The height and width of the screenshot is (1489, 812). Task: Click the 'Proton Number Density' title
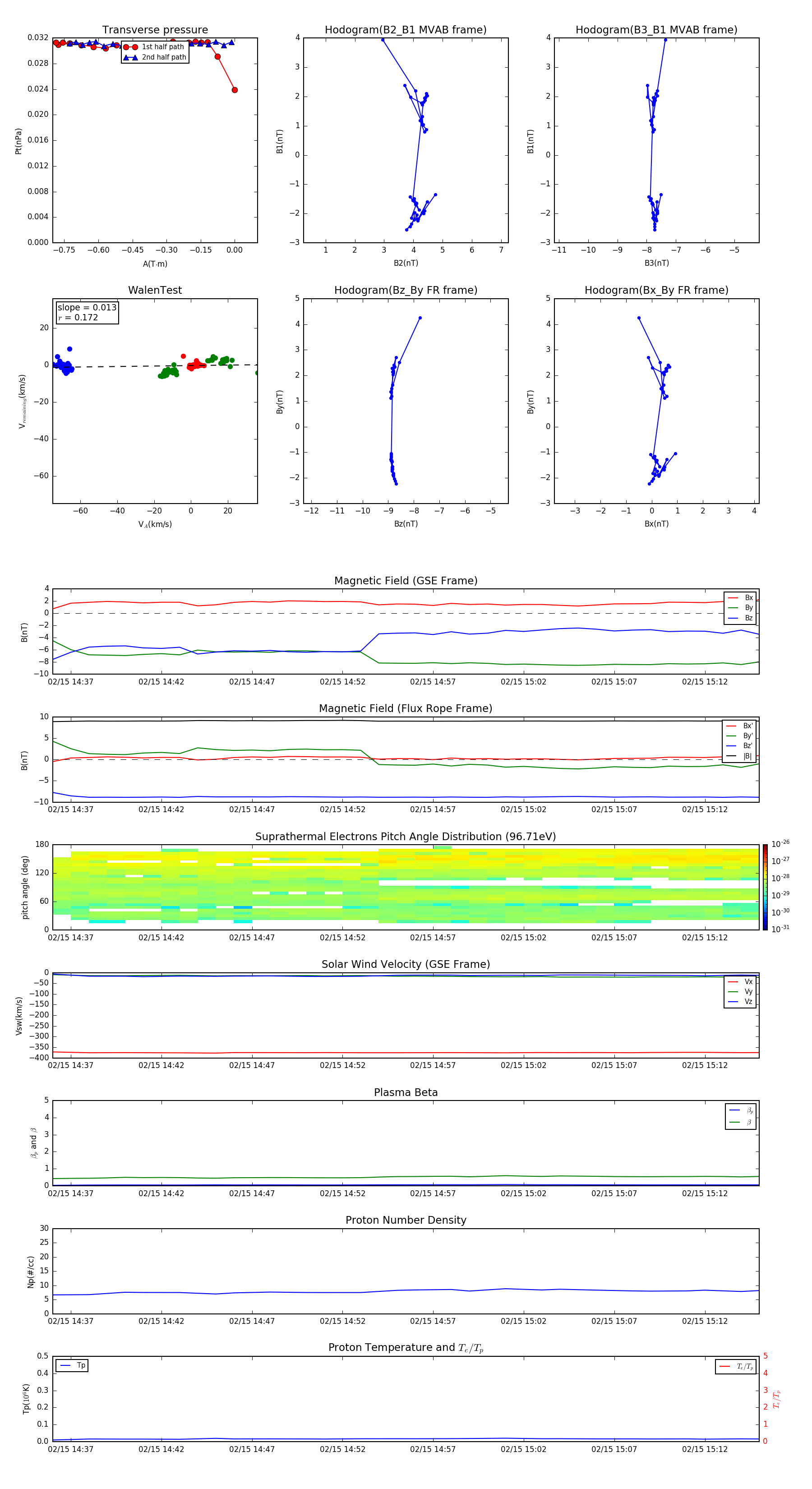[406, 1220]
